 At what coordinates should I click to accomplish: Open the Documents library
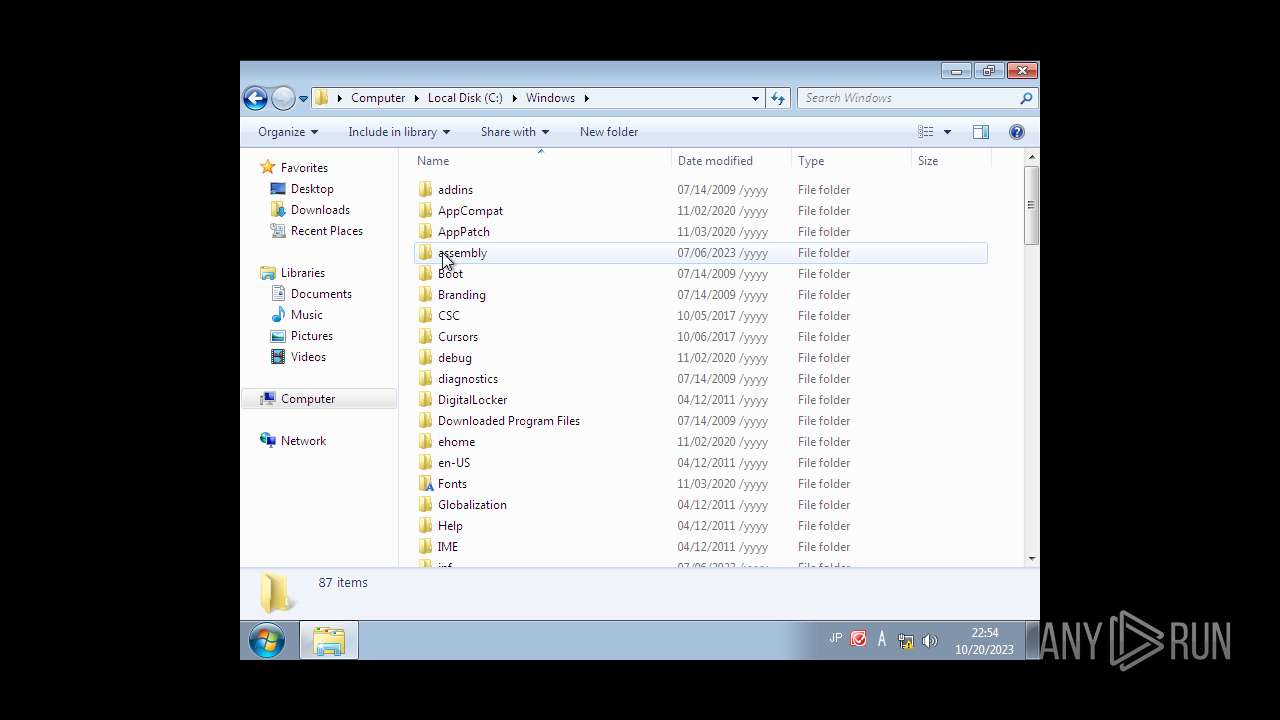[321, 294]
